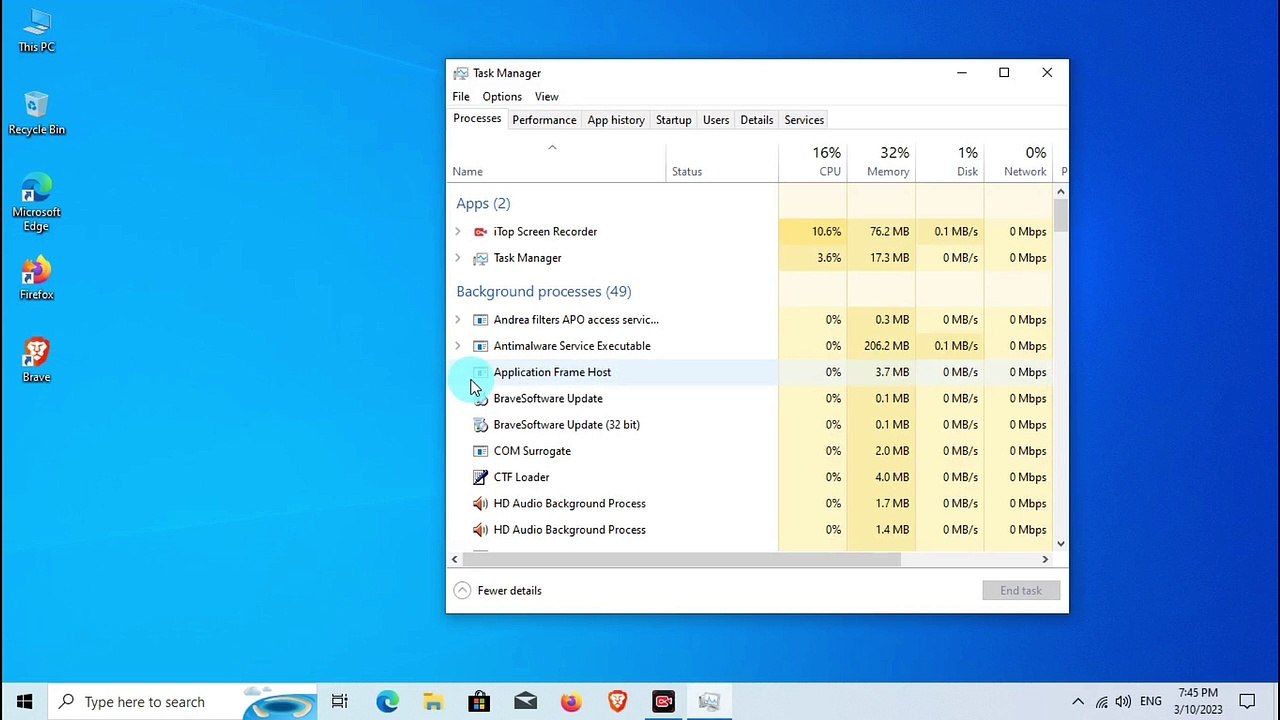Image resolution: width=1280 pixels, height=720 pixels.
Task: Open network status in system tray
Action: 1101,702
